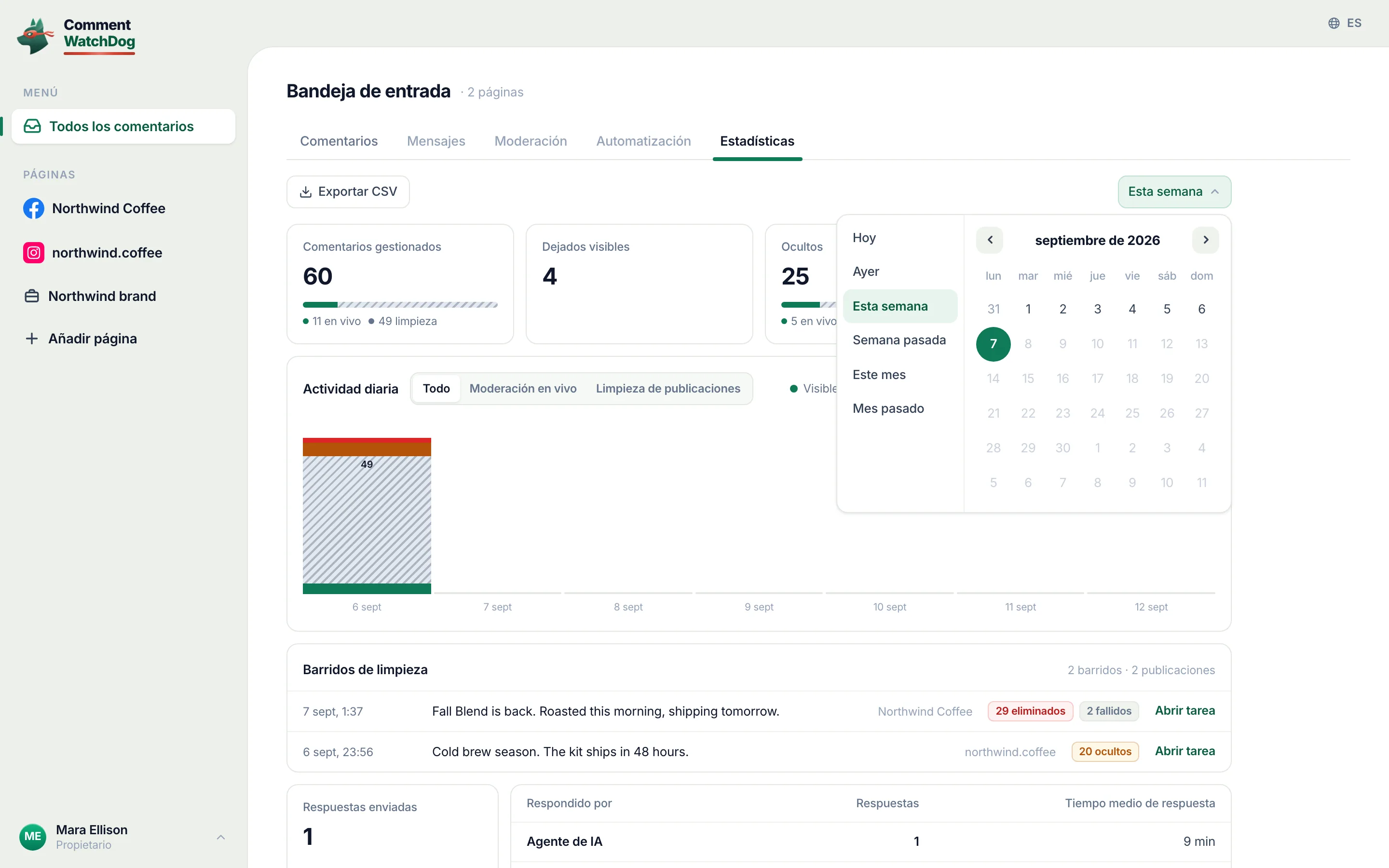Click the Comment WatchDog dog logo

36,36
